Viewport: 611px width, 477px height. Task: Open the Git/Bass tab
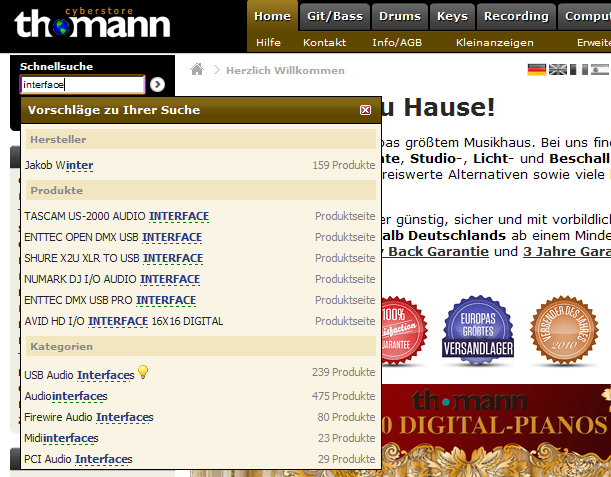[335, 16]
